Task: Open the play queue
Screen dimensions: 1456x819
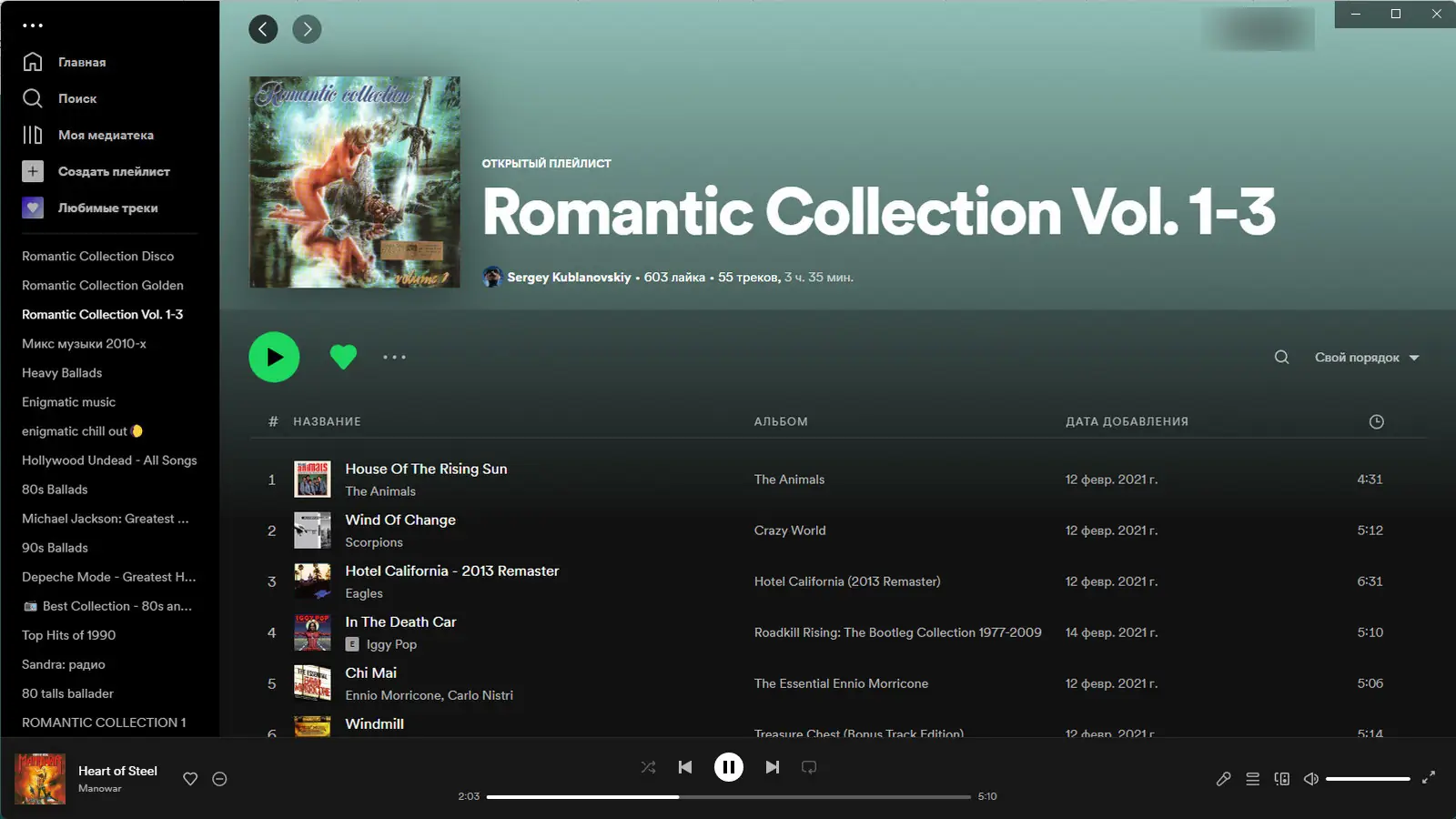Action: 1253,779
